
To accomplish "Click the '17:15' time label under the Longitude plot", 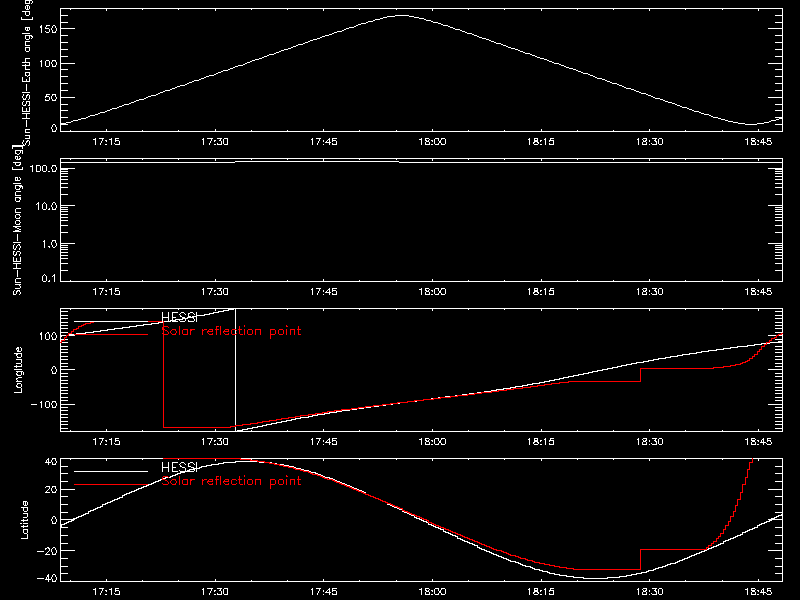I will [x=106, y=441].
